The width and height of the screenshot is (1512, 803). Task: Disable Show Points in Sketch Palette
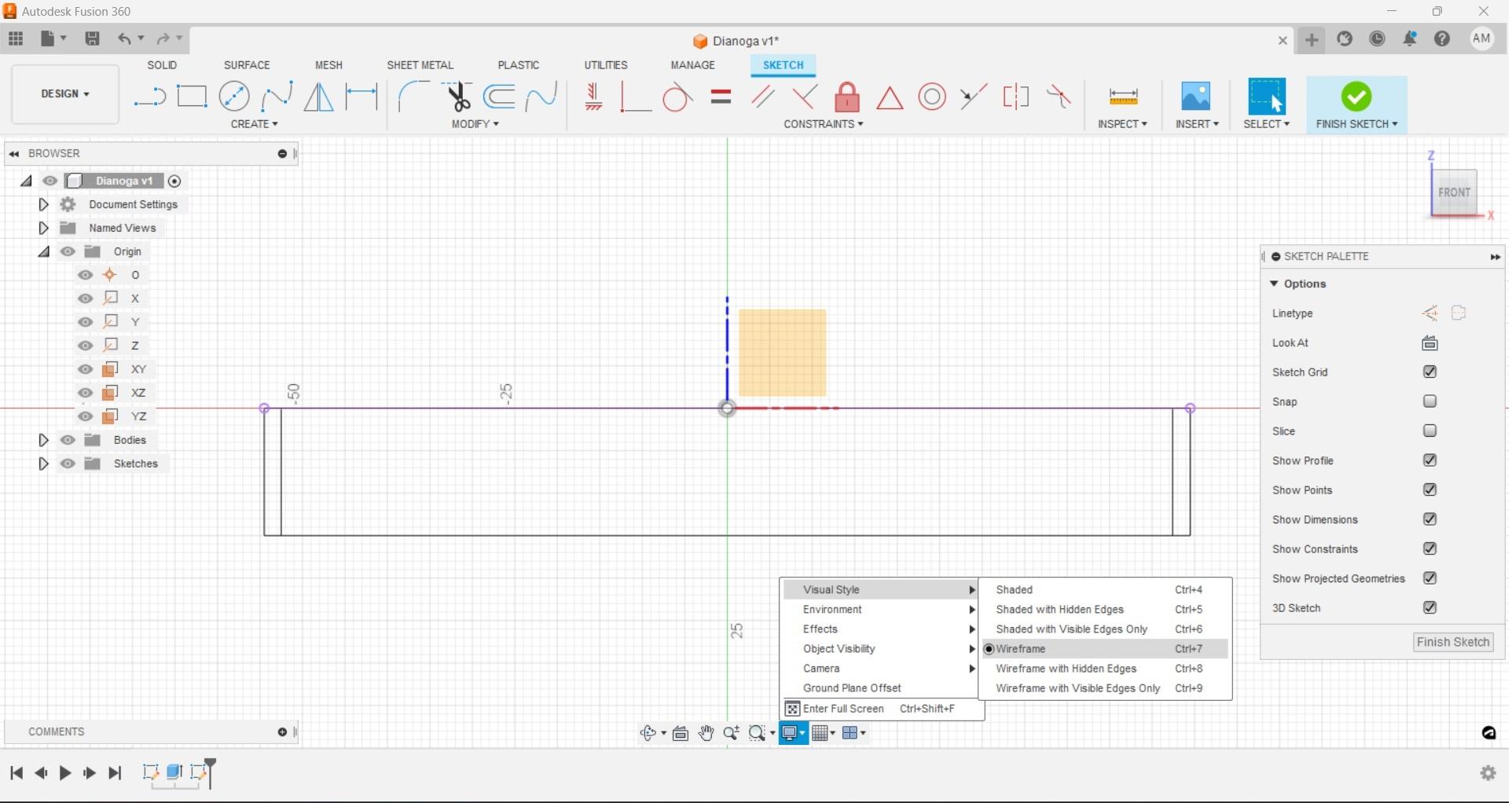tap(1430, 489)
